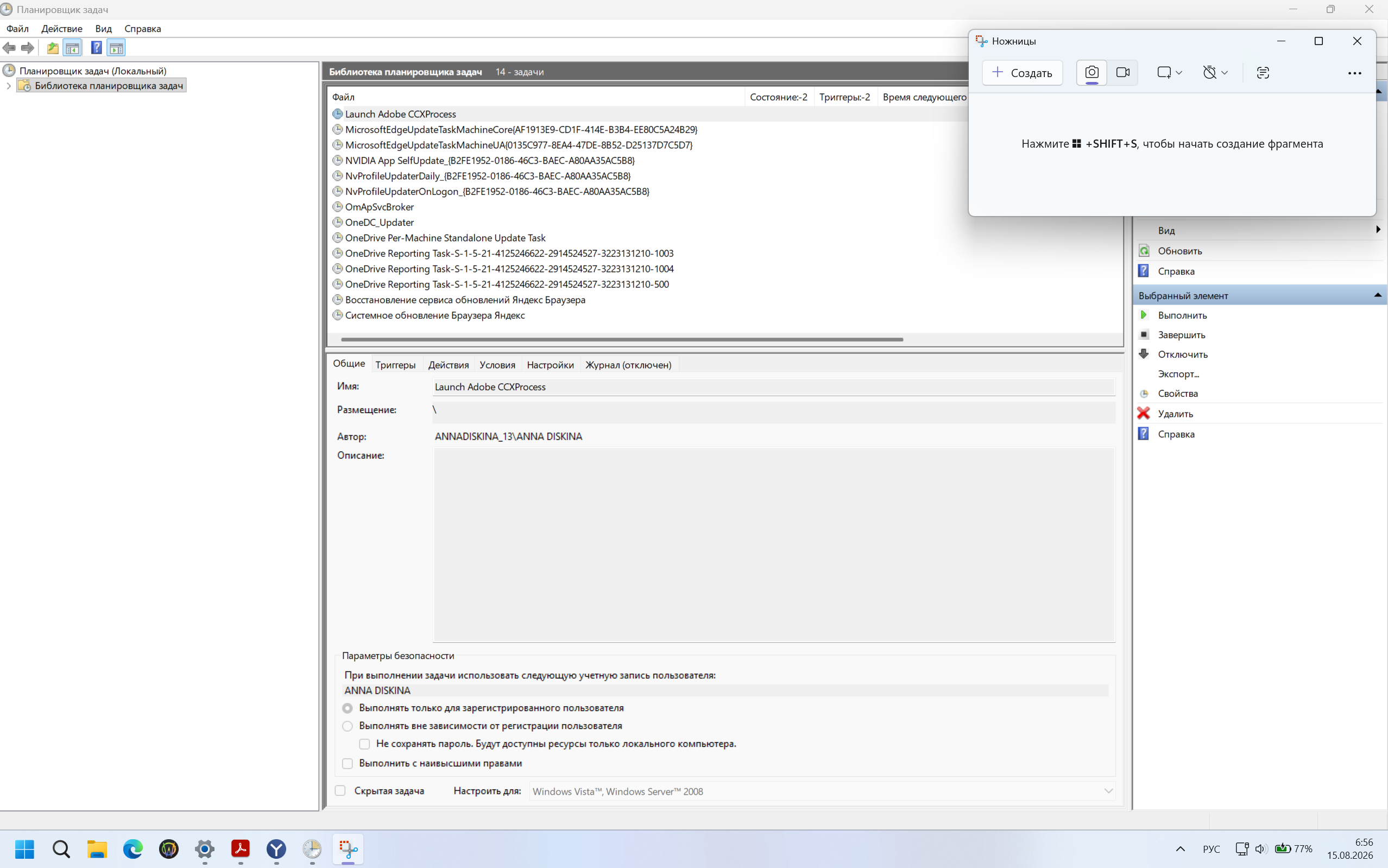Click the green Выполнить run icon
The image size is (1388, 868).
point(1144,315)
